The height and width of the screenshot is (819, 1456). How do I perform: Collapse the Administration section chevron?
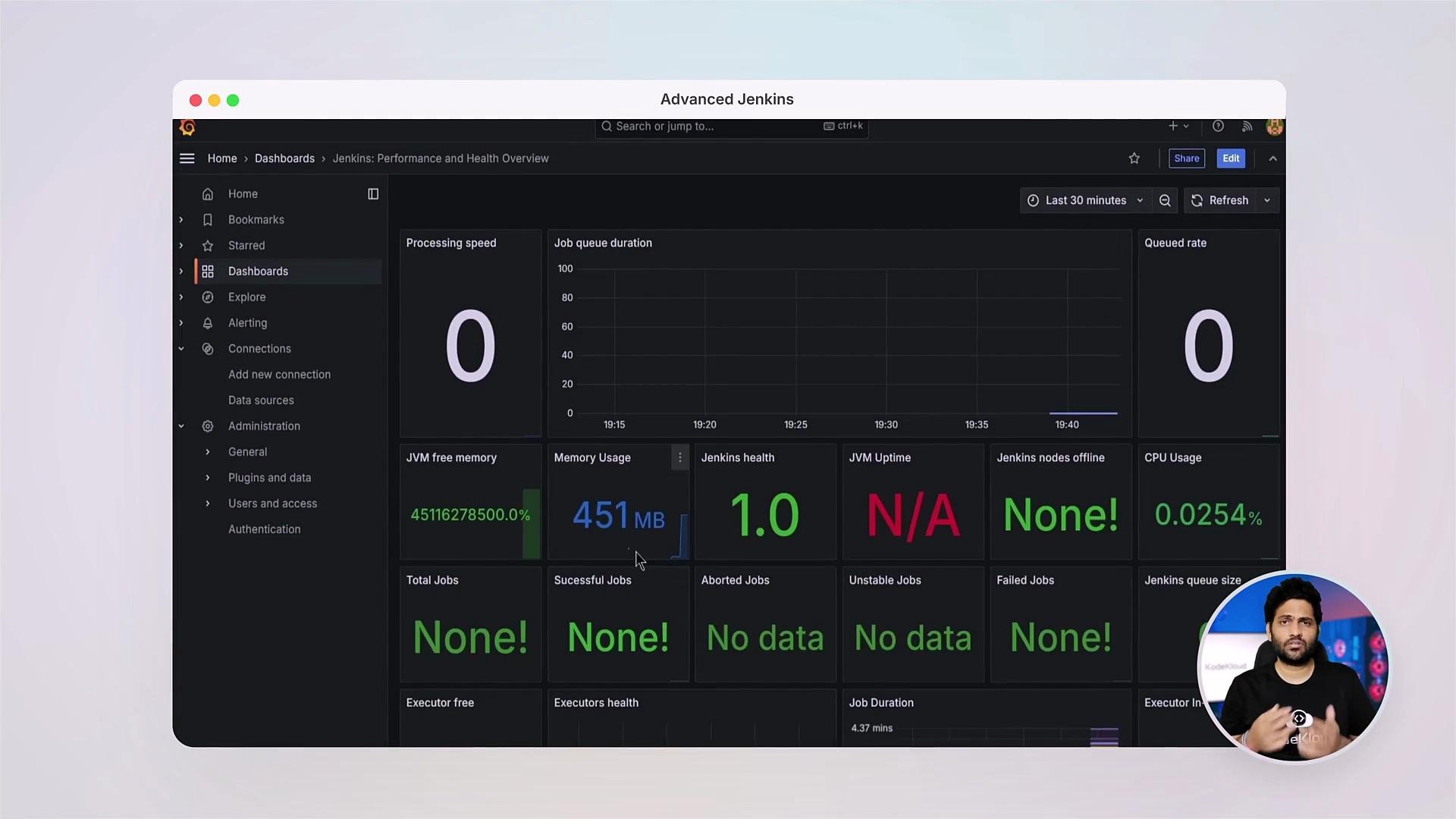point(181,426)
